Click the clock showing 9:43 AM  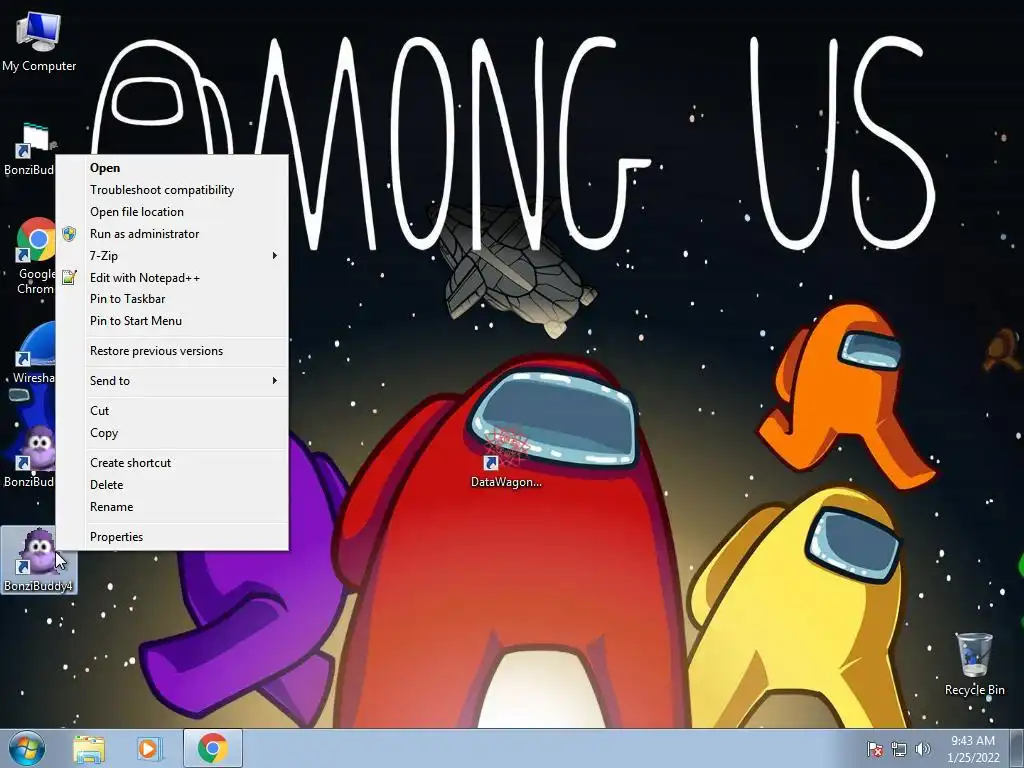tap(973, 748)
